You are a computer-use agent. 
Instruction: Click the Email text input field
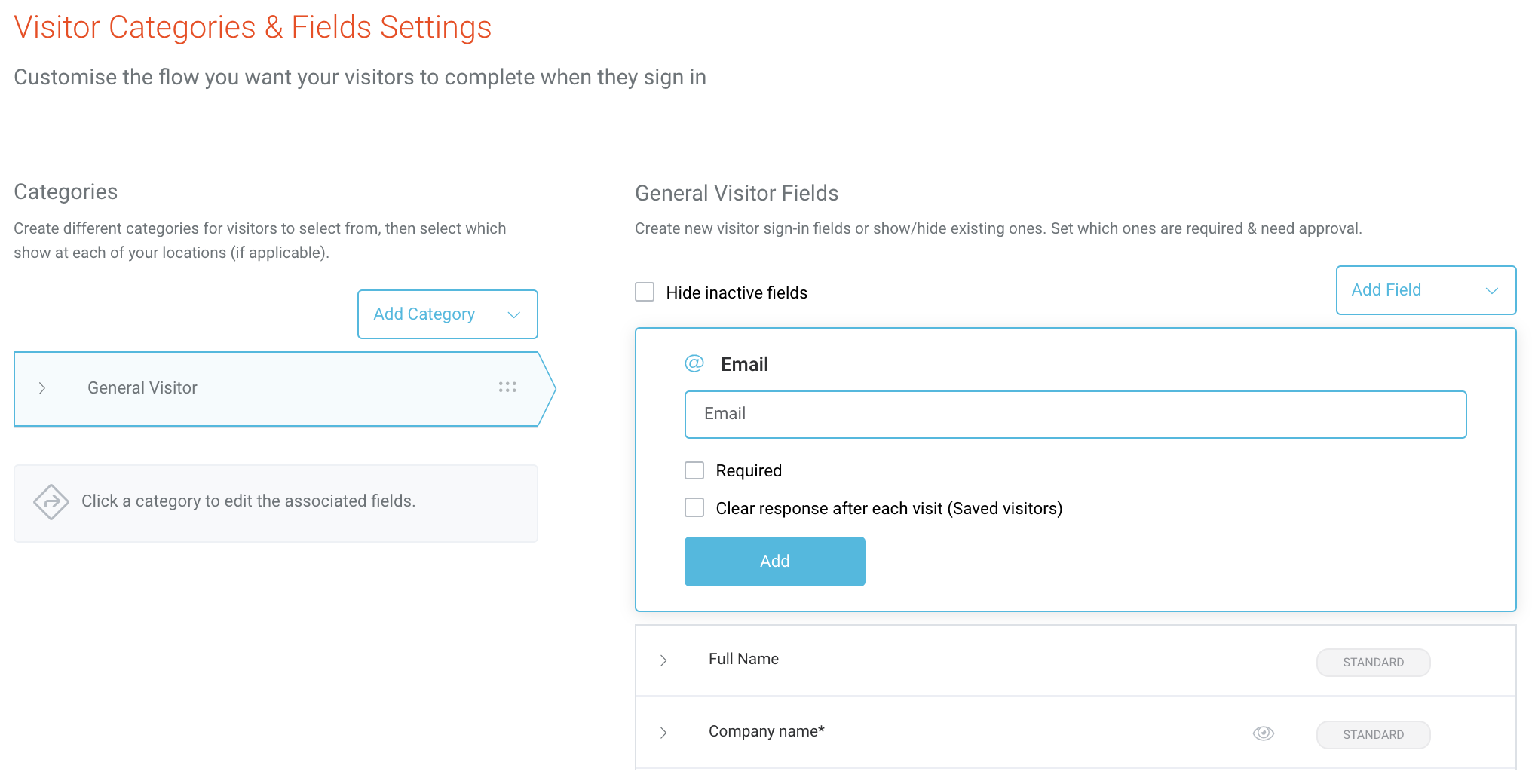tap(1075, 415)
